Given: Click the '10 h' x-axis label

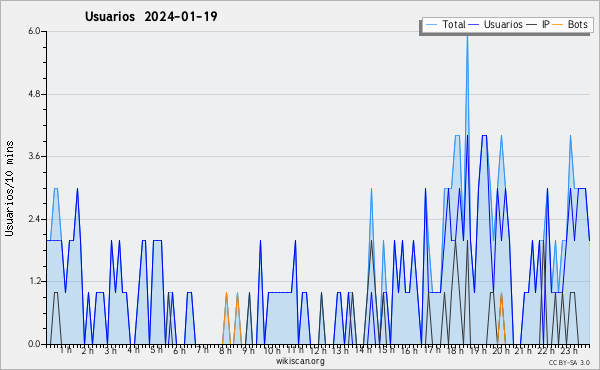Looking at the screenshot, I should click(272, 351).
